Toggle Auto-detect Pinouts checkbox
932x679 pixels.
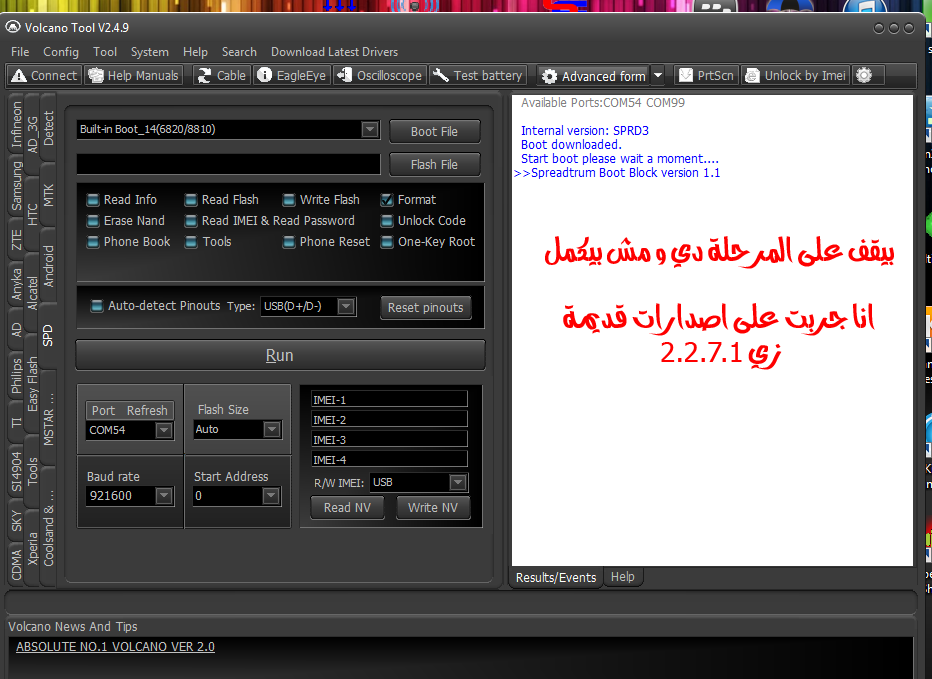pyautogui.click(x=96, y=306)
